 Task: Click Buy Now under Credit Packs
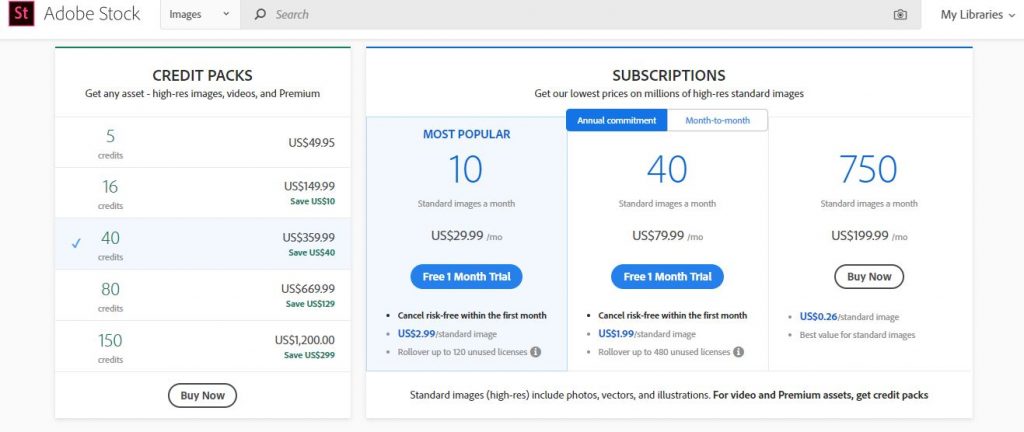tap(202, 395)
